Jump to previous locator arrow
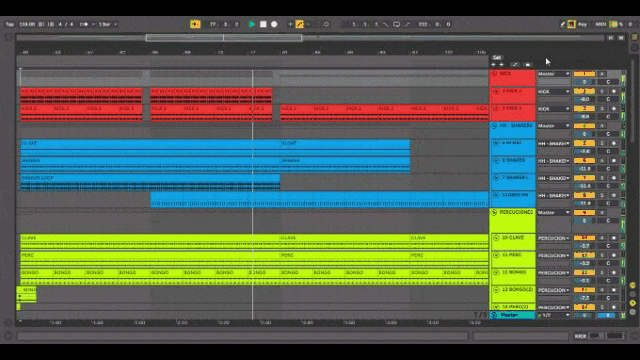 click(493, 64)
